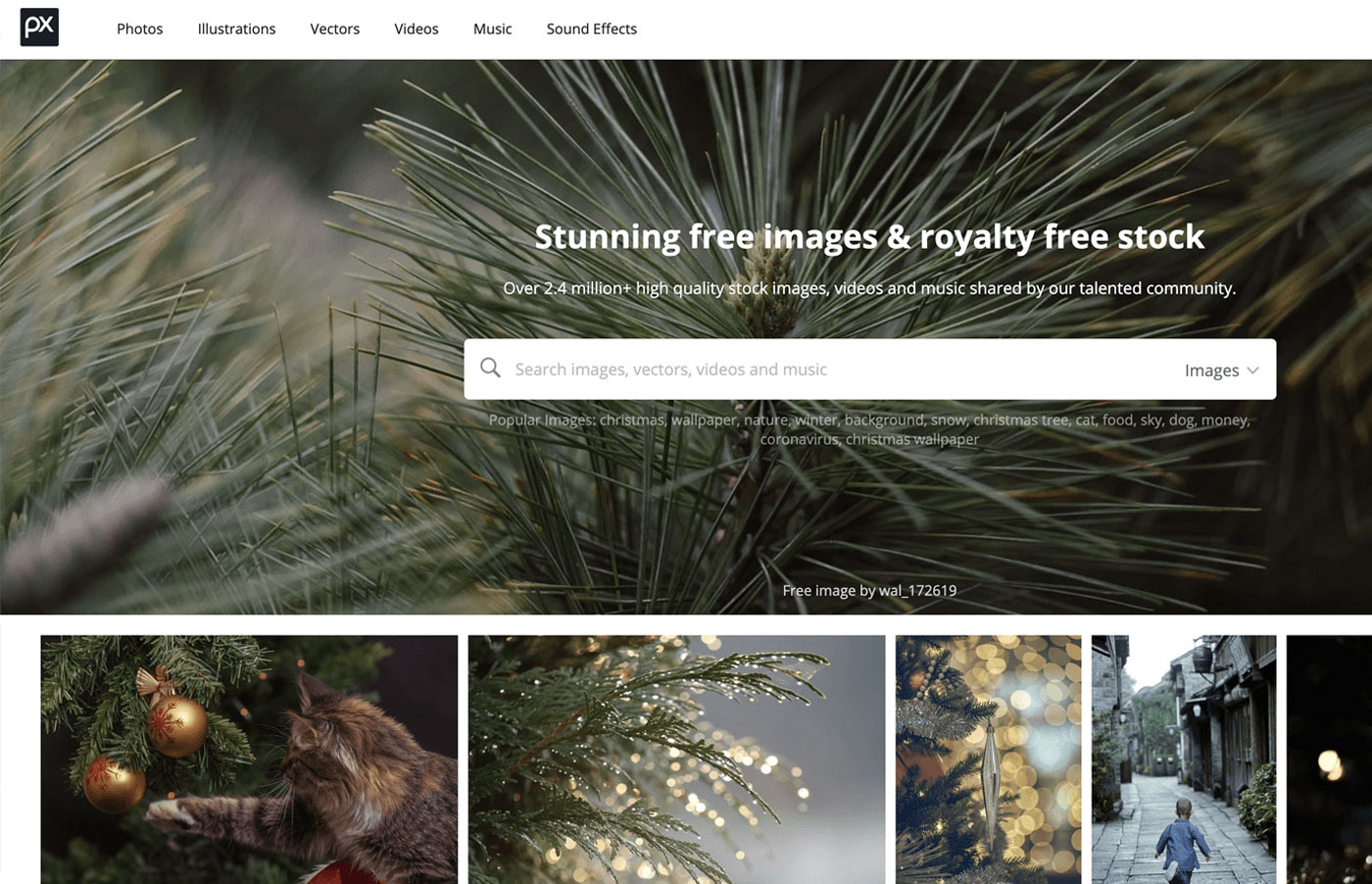Expand the Images type chevron arrow
Screen dimensions: 1372x884
click(1252, 370)
